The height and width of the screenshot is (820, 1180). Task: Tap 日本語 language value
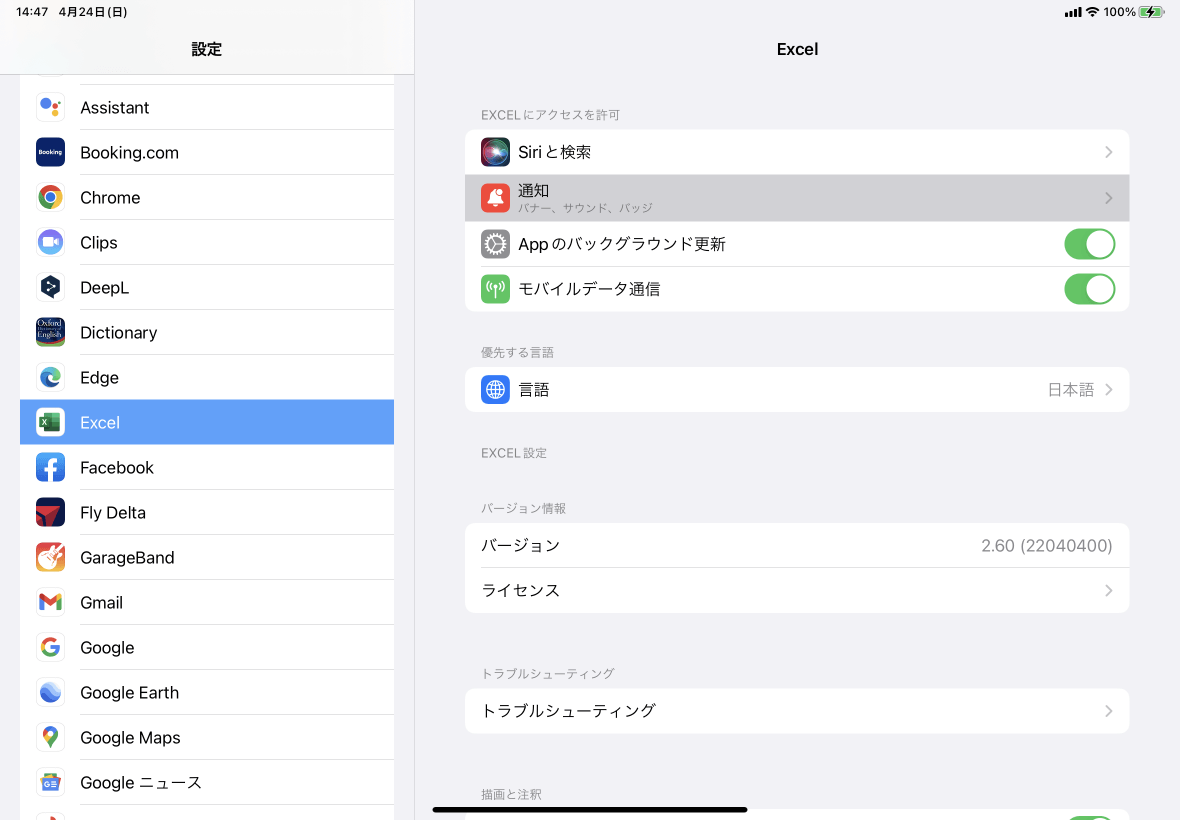pyautogui.click(x=1071, y=390)
